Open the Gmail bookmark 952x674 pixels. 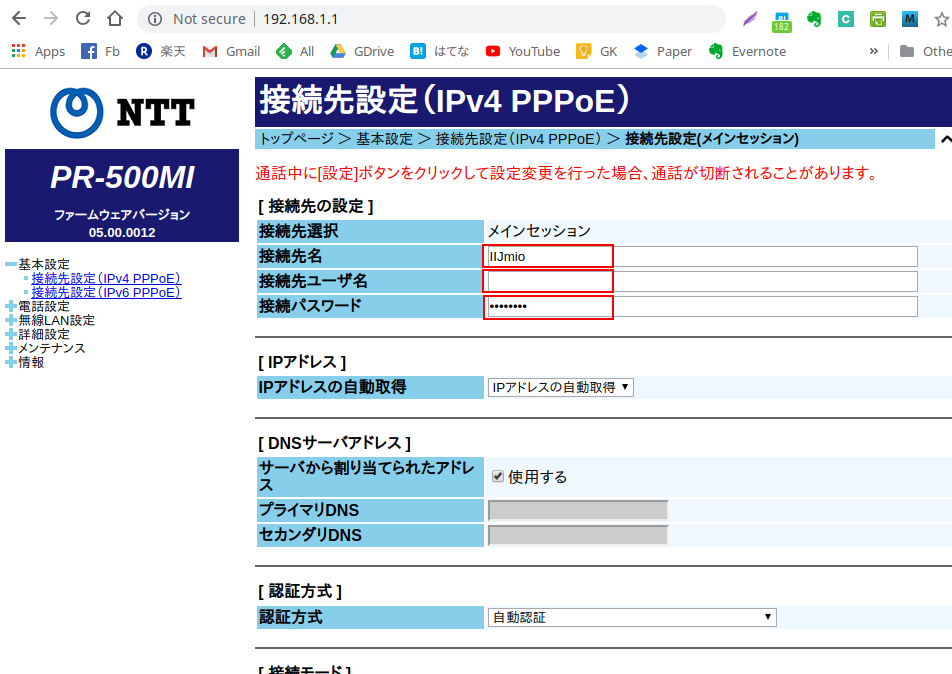[x=231, y=51]
